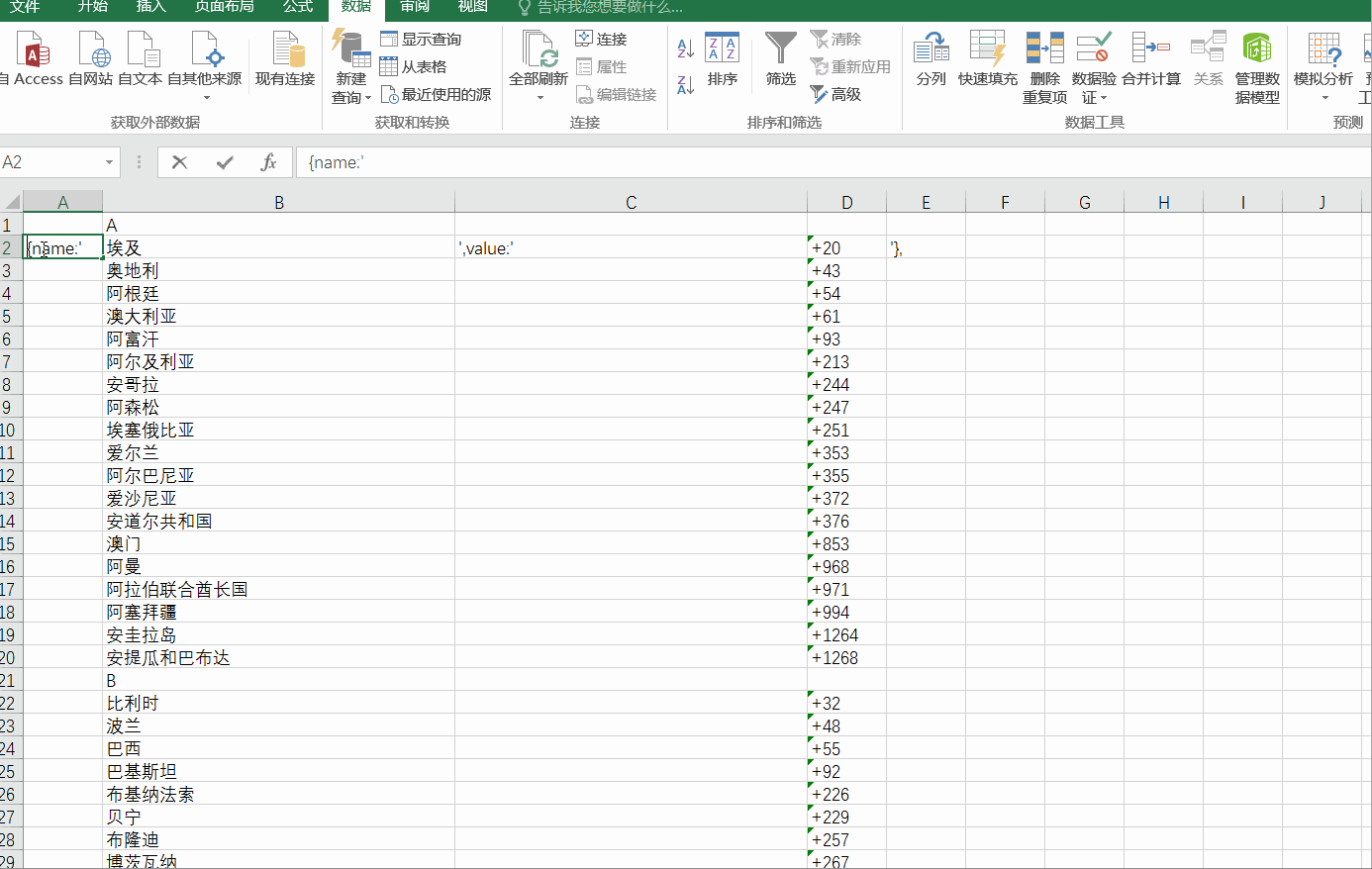Image resolution: width=1372 pixels, height=869 pixels.
Task: Click cell E2 containing '},
Action: click(x=926, y=247)
